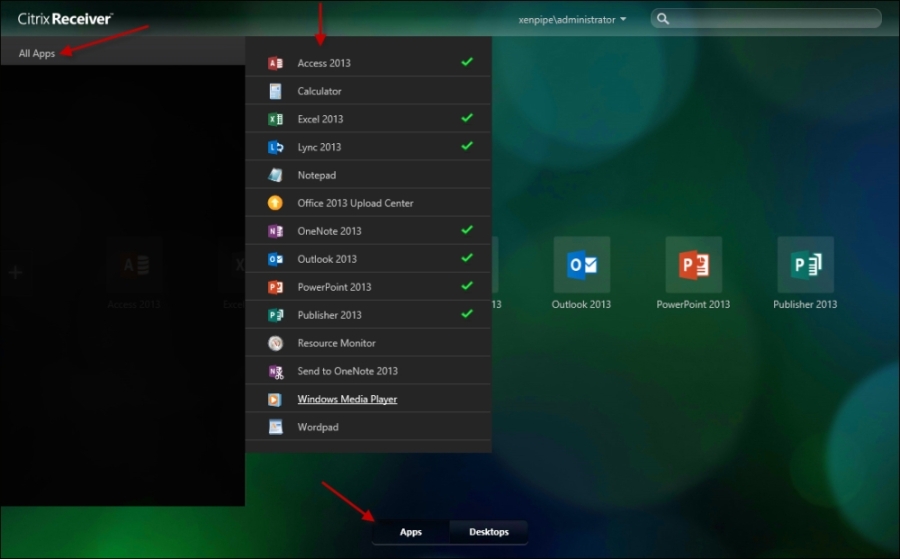900x559 pixels.
Task: Click the Office 2013 Upload Center icon
Action: [x=276, y=203]
